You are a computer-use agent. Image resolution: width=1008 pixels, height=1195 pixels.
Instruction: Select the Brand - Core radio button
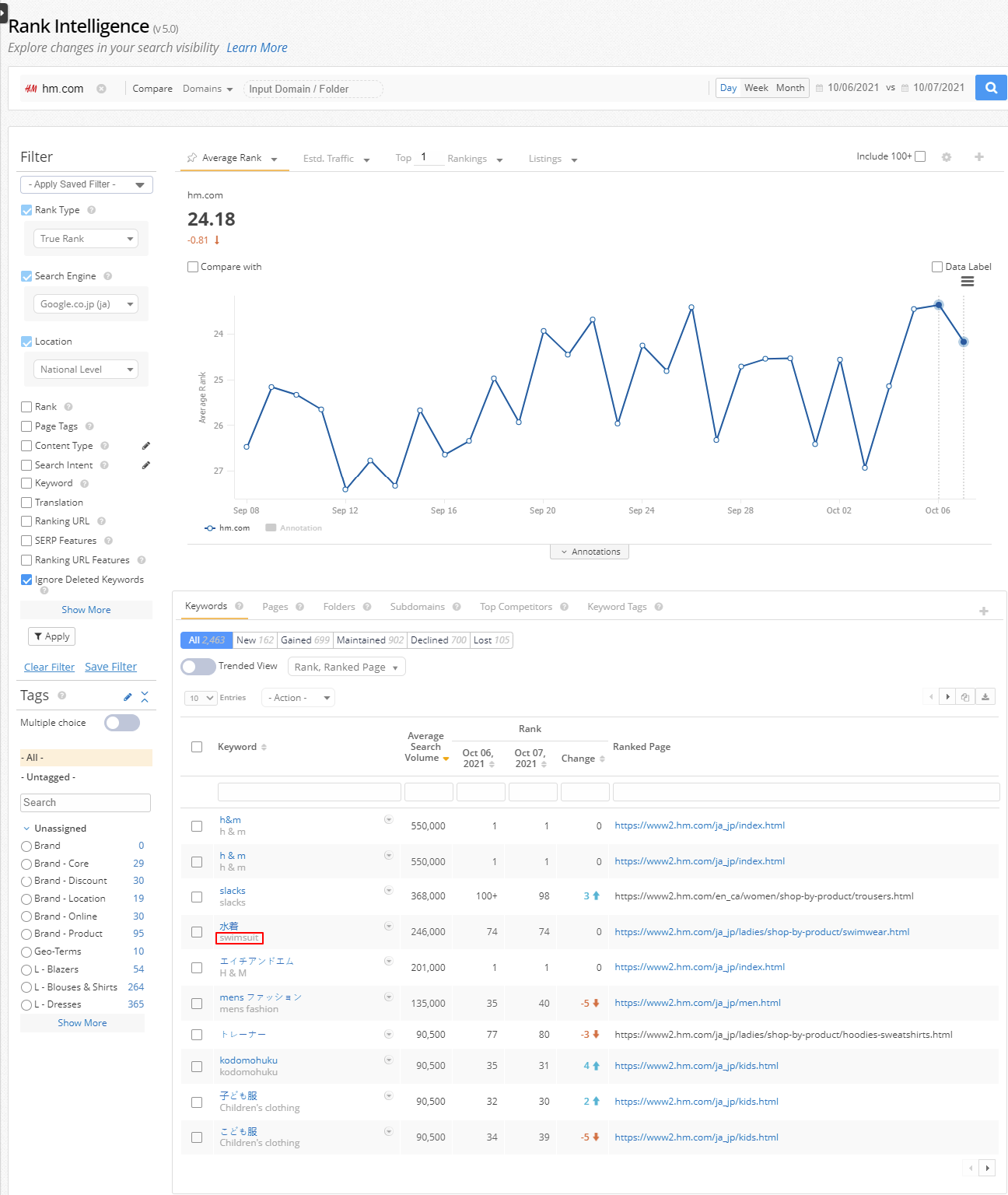26,864
